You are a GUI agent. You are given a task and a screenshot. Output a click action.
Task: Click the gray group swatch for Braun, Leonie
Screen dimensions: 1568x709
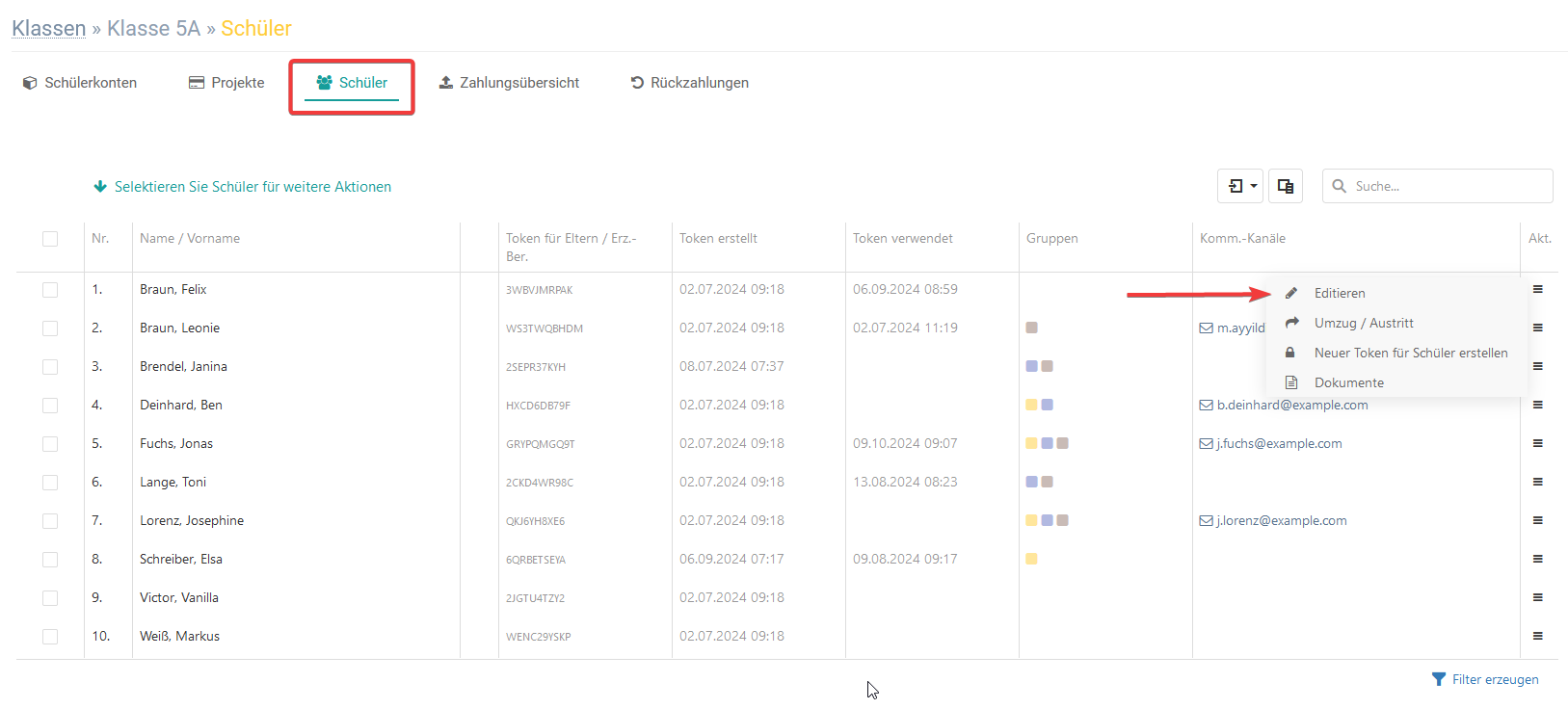tap(1031, 328)
